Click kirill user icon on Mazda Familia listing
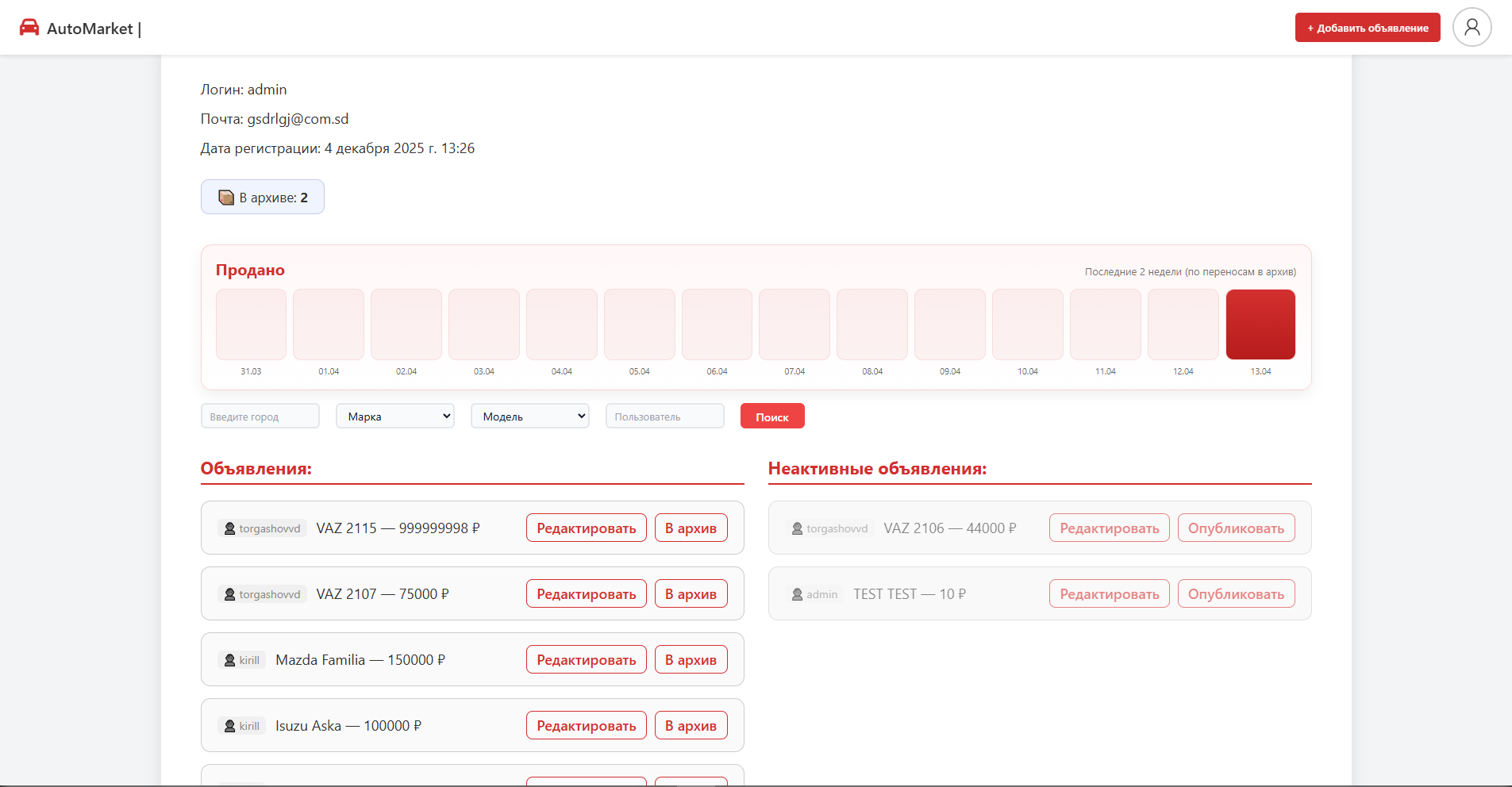The image size is (1512, 787). click(229, 660)
